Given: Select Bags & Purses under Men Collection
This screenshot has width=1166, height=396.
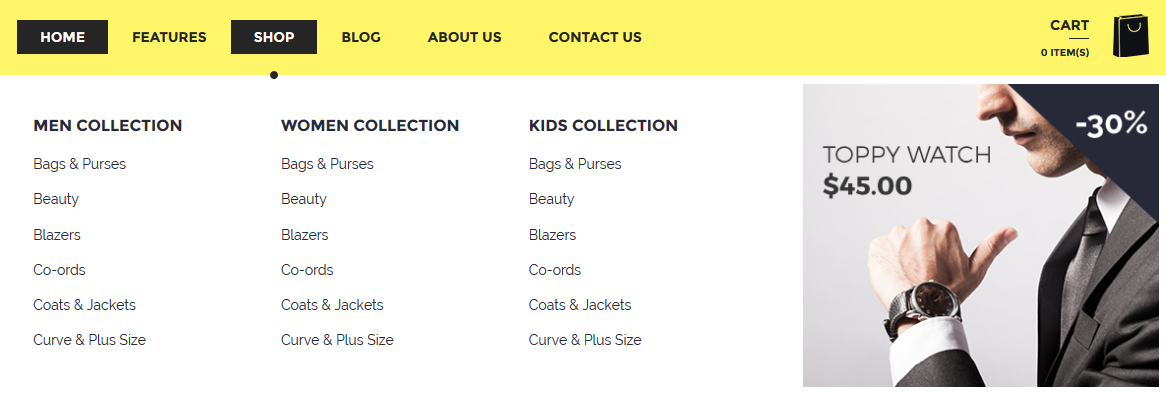Looking at the screenshot, I should click(x=80, y=164).
